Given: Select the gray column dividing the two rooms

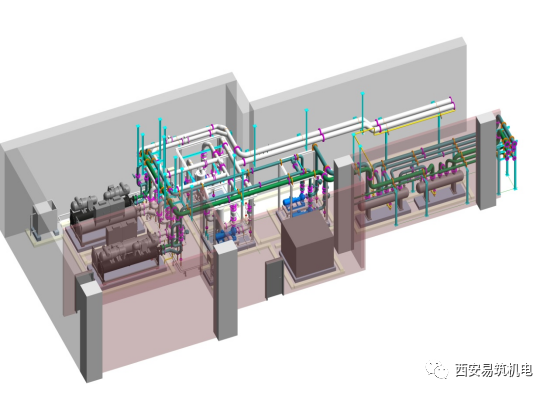Looking at the screenshot, I should [344, 204].
